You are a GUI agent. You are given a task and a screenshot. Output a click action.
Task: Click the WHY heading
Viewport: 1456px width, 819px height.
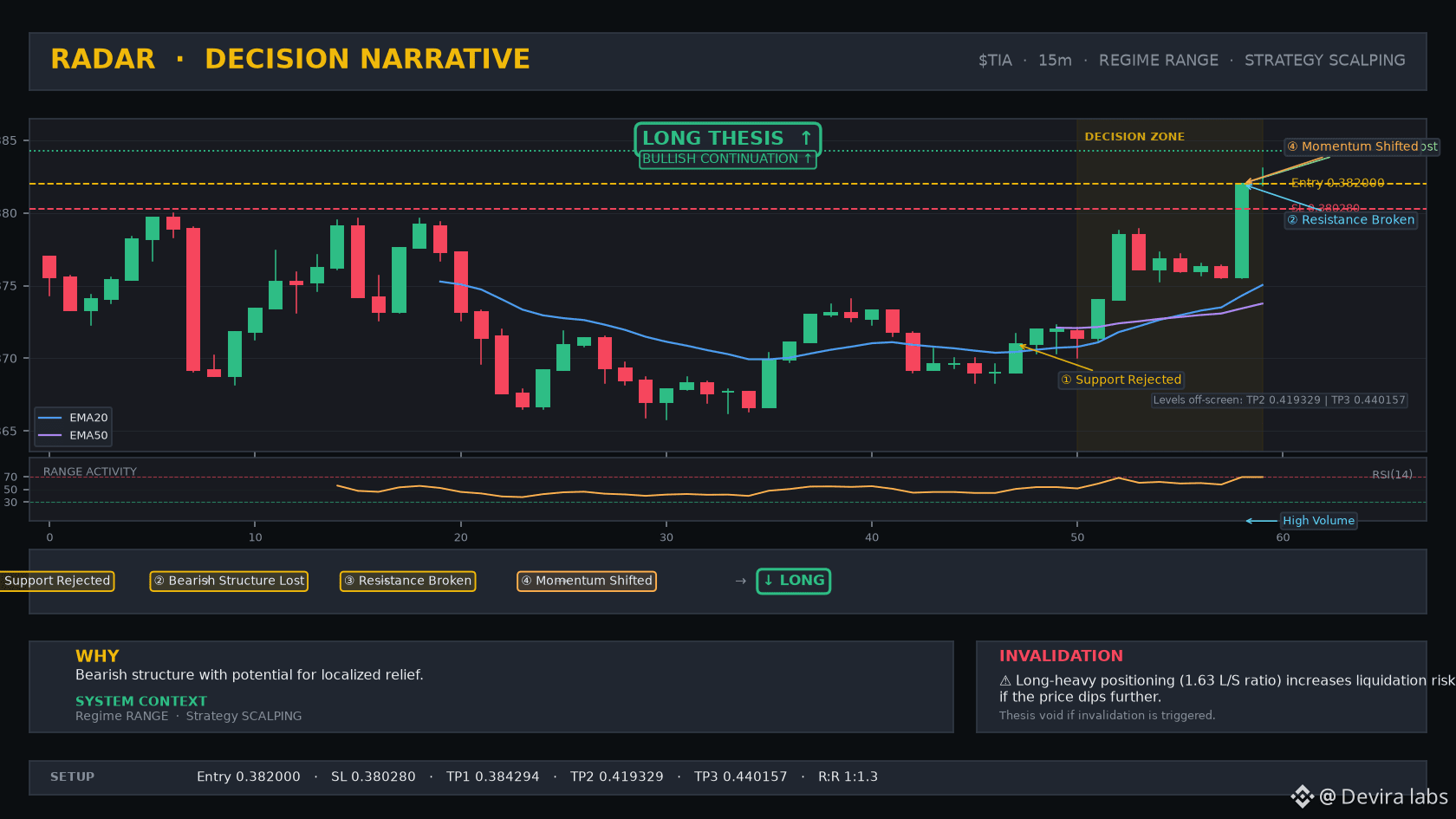click(x=97, y=656)
